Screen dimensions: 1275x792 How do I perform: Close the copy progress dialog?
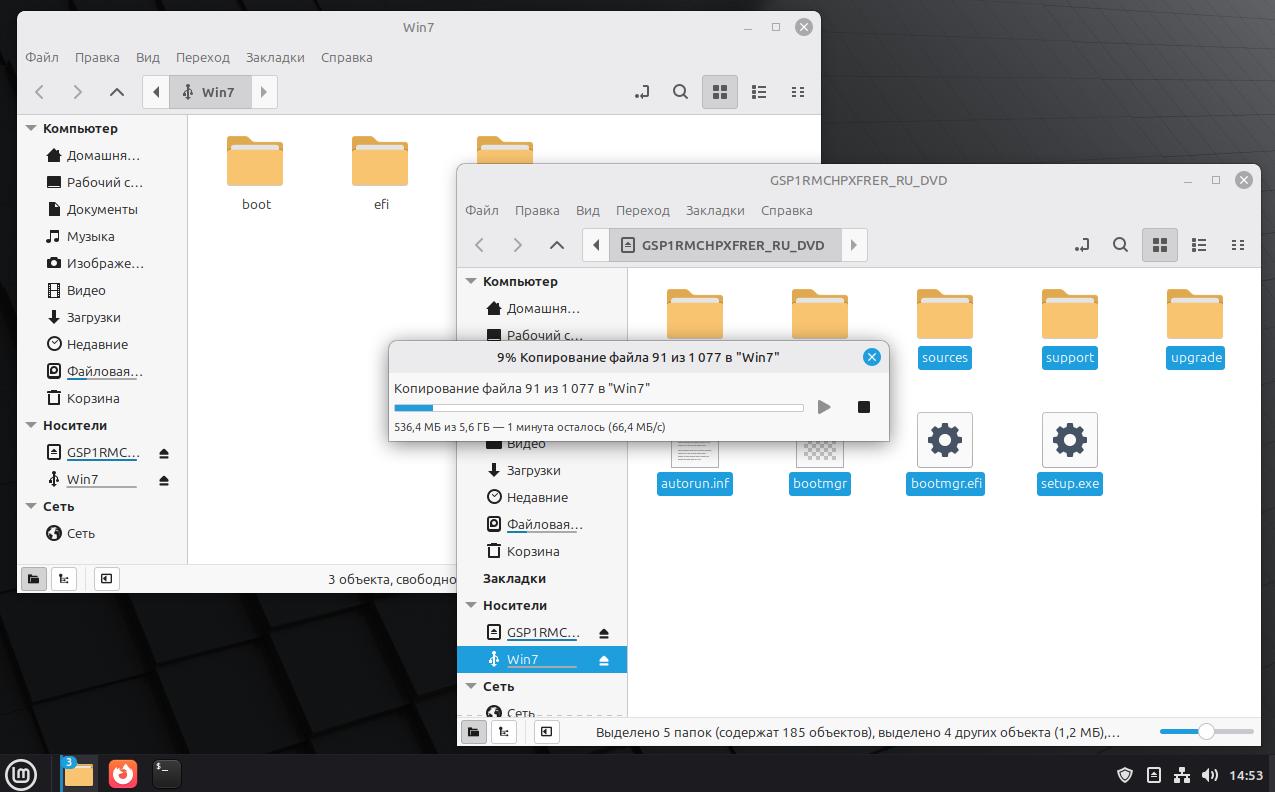point(872,357)
